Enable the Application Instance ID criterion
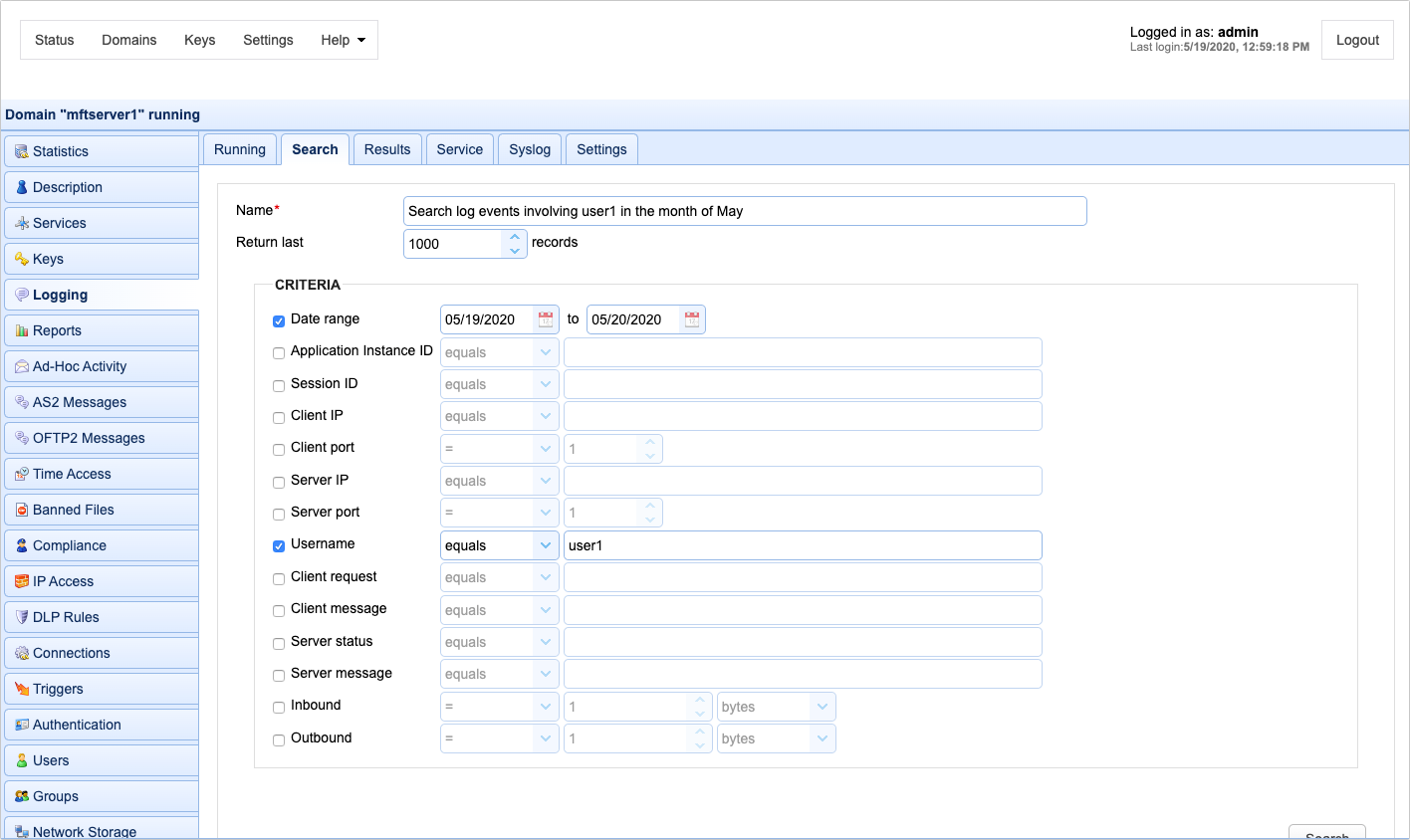The width and height of the screenshot is (1410, 840). [279, 352]
